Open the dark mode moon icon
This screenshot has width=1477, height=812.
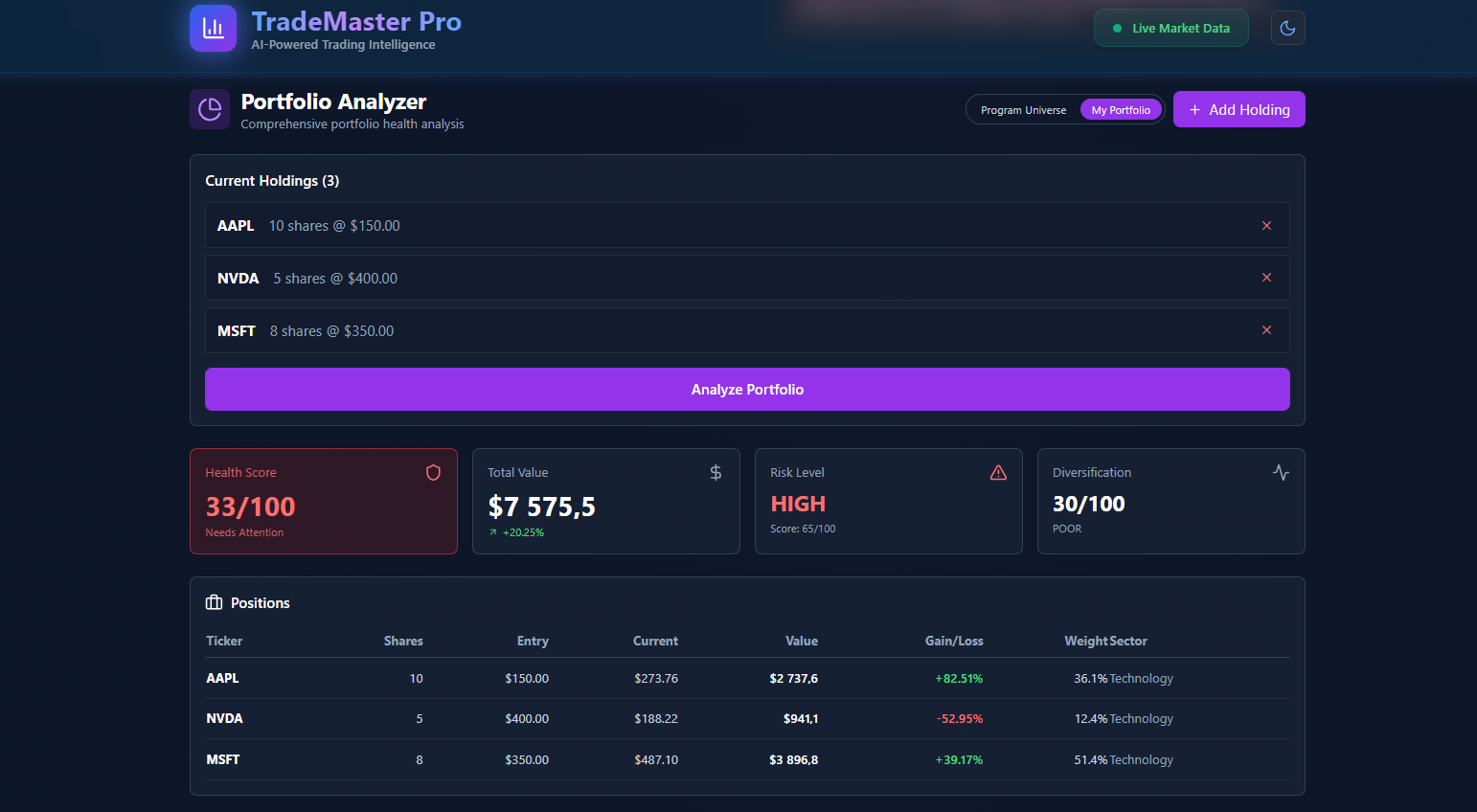(x=1287, y=28)
